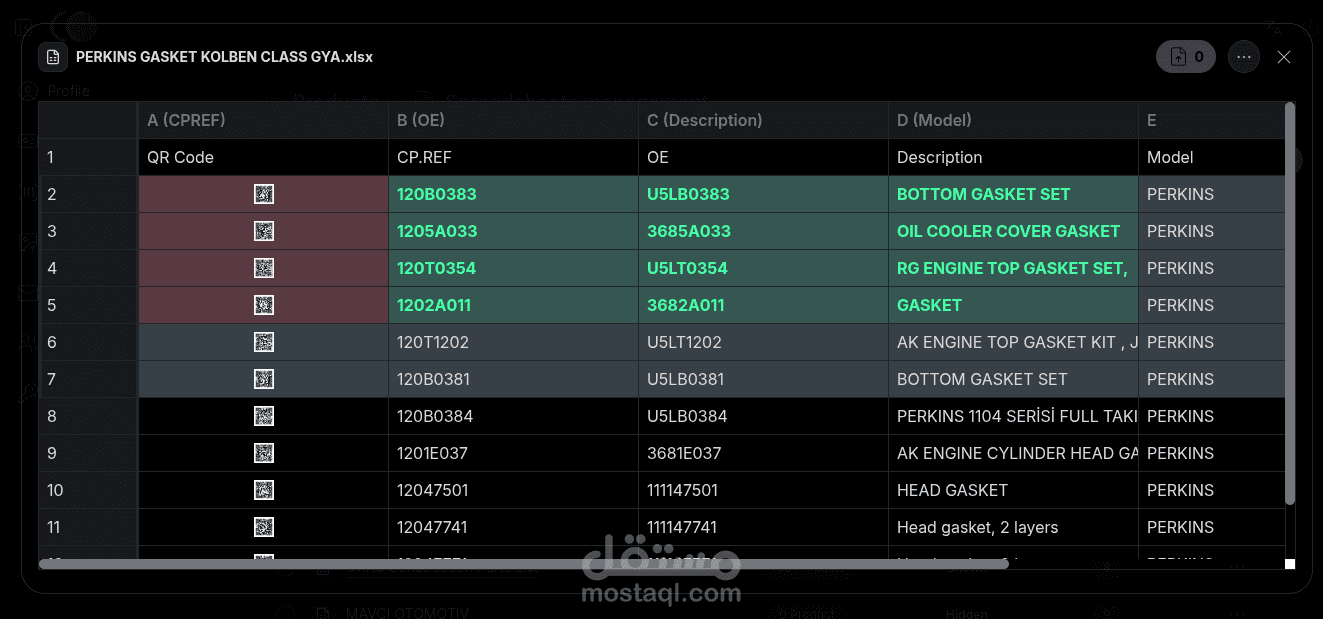Open the upload counter button showing 0

tap(1186, 57)
